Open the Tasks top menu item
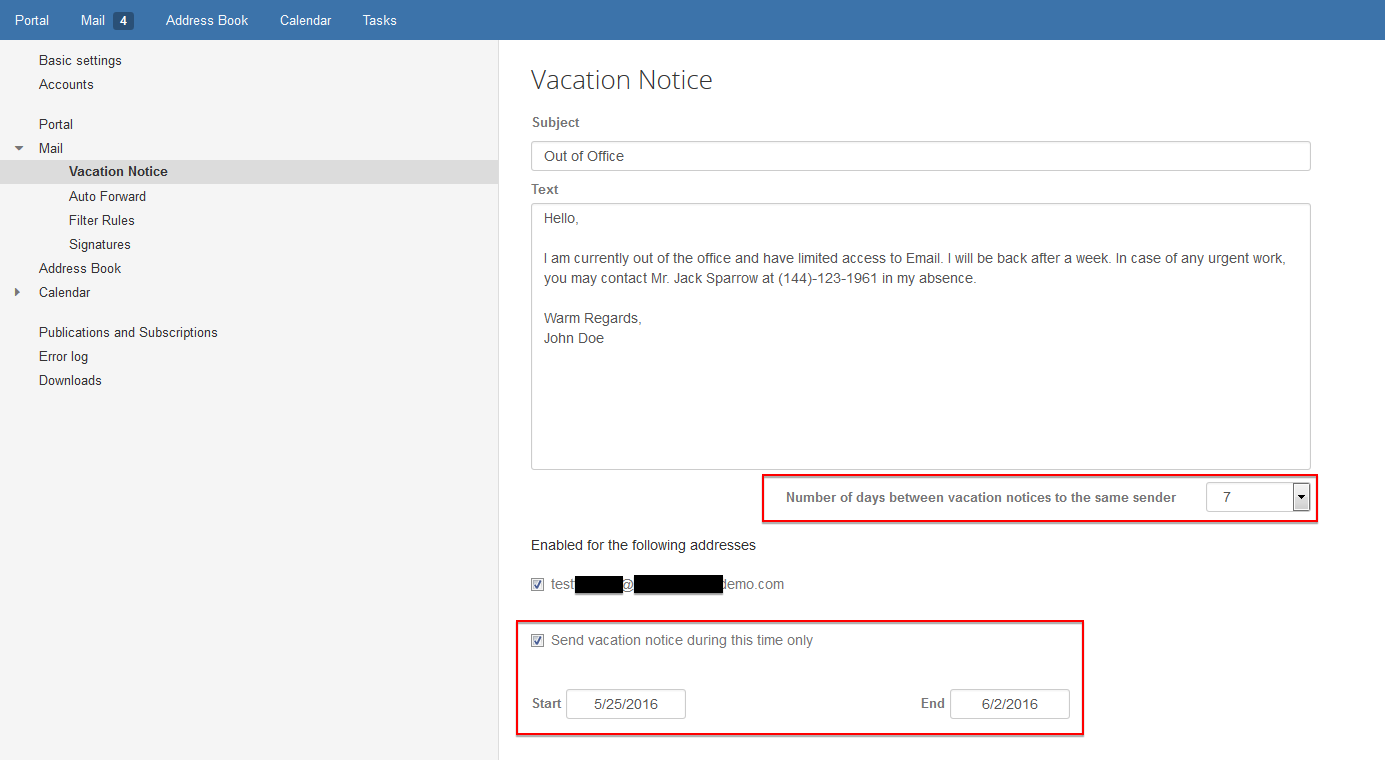 point(379,20)
